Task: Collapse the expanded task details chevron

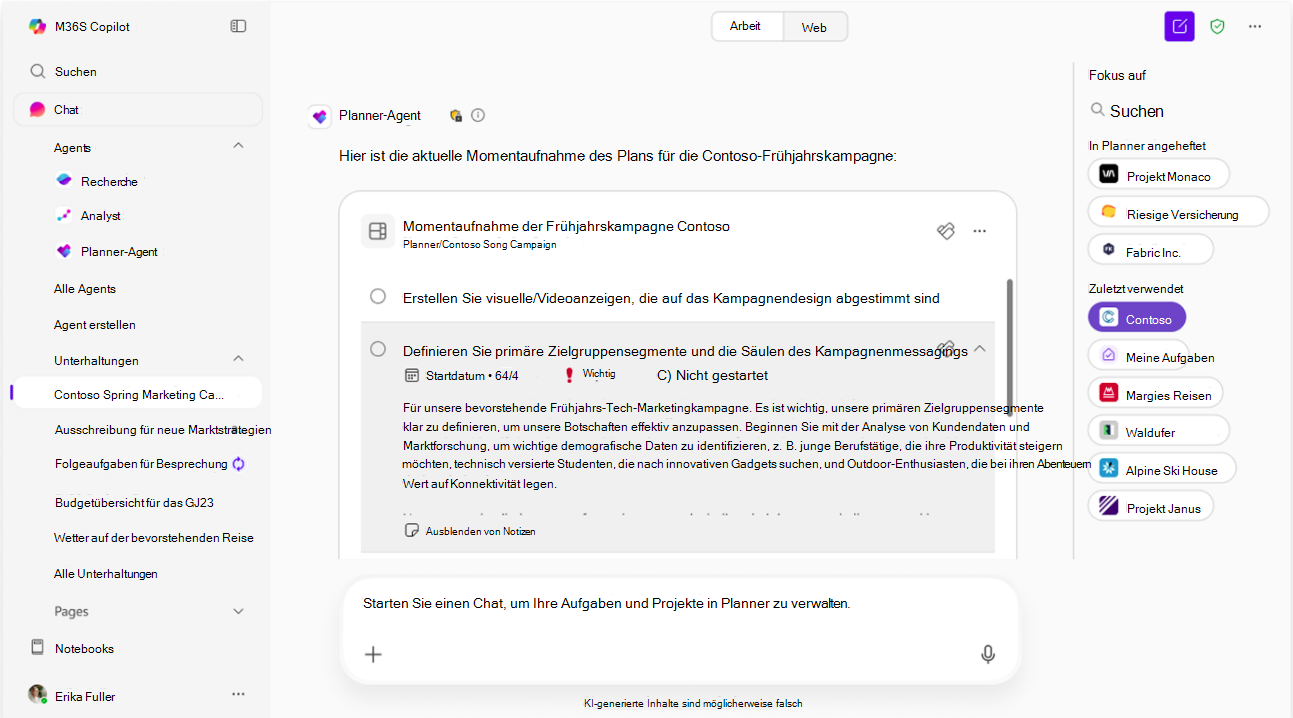Action: [980, 349]
